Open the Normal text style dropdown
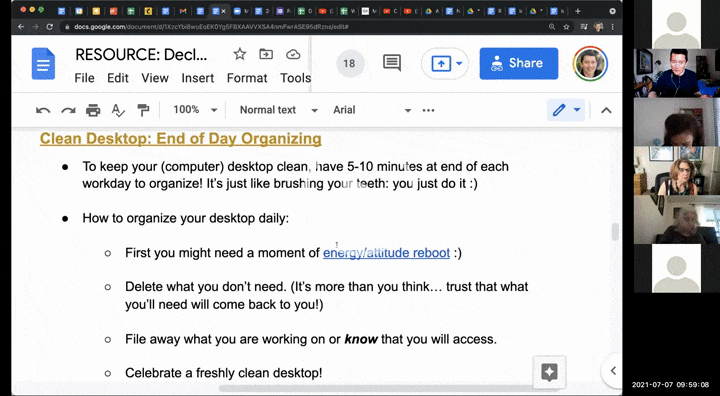This screenshot has width=720, height=396. 279,110
